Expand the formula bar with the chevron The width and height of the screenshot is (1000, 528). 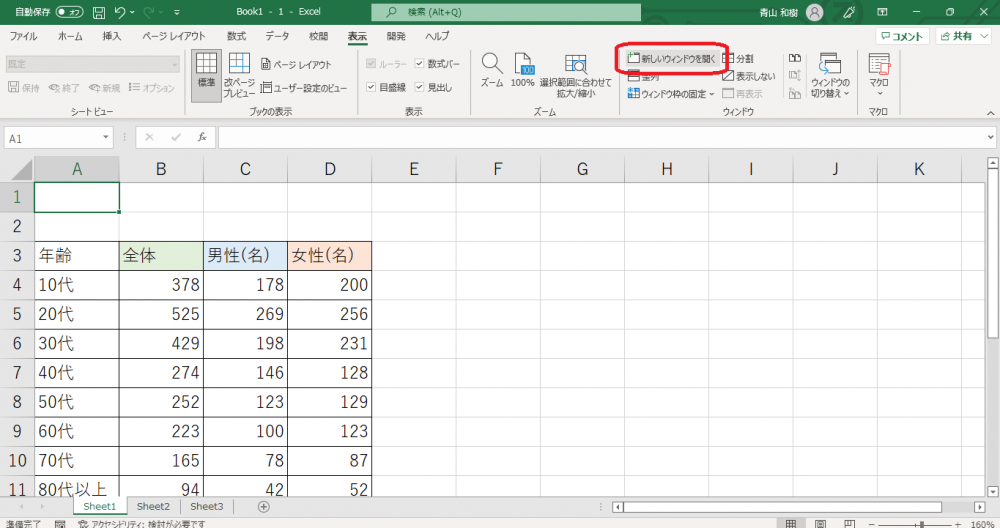(990, 137)
